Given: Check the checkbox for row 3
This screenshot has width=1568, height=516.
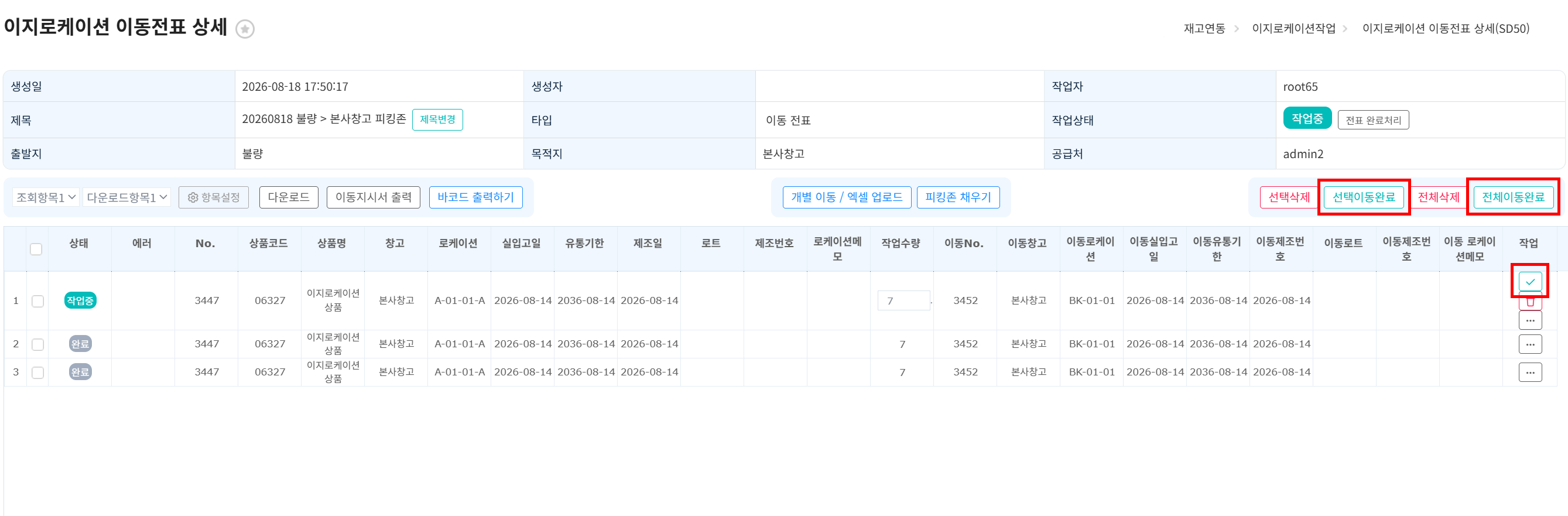Looking at the screenshot, I should point(37,373).
